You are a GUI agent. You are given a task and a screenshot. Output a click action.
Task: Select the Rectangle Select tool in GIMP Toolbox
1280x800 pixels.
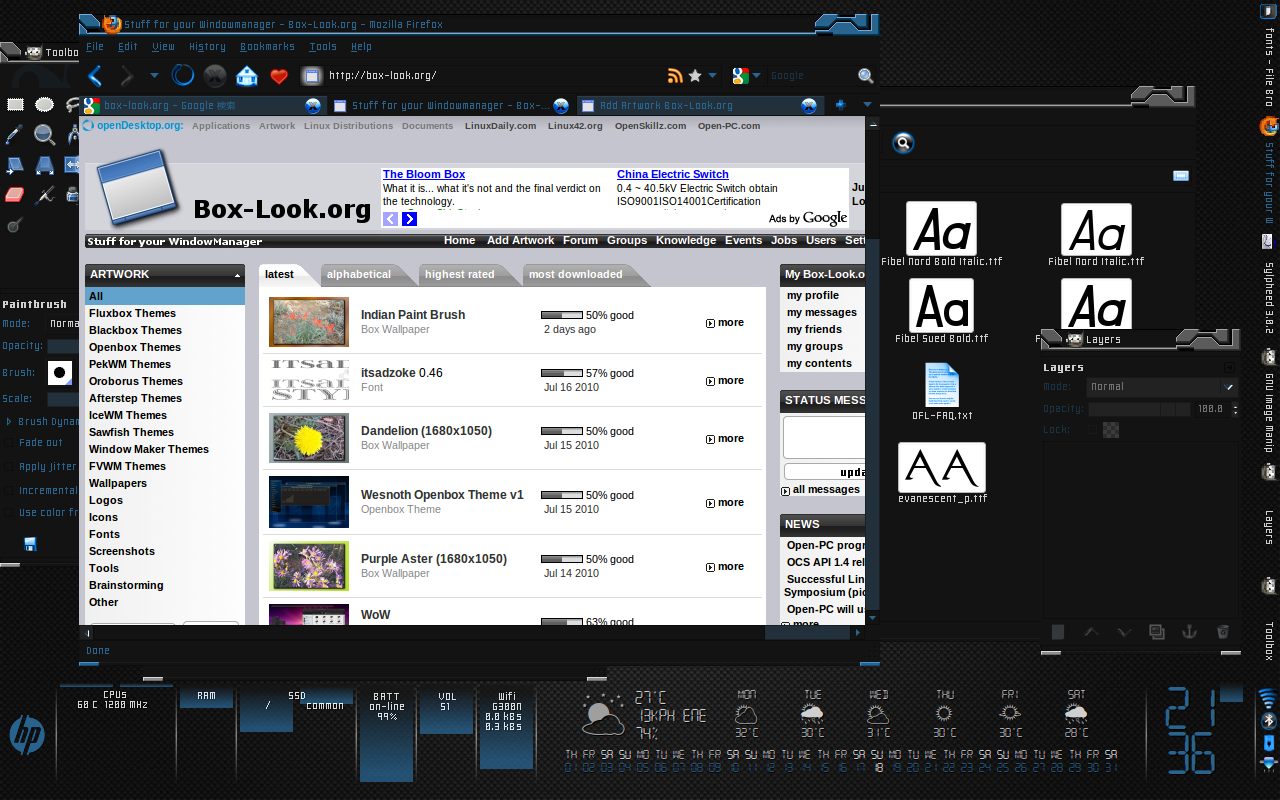point(15,104)
